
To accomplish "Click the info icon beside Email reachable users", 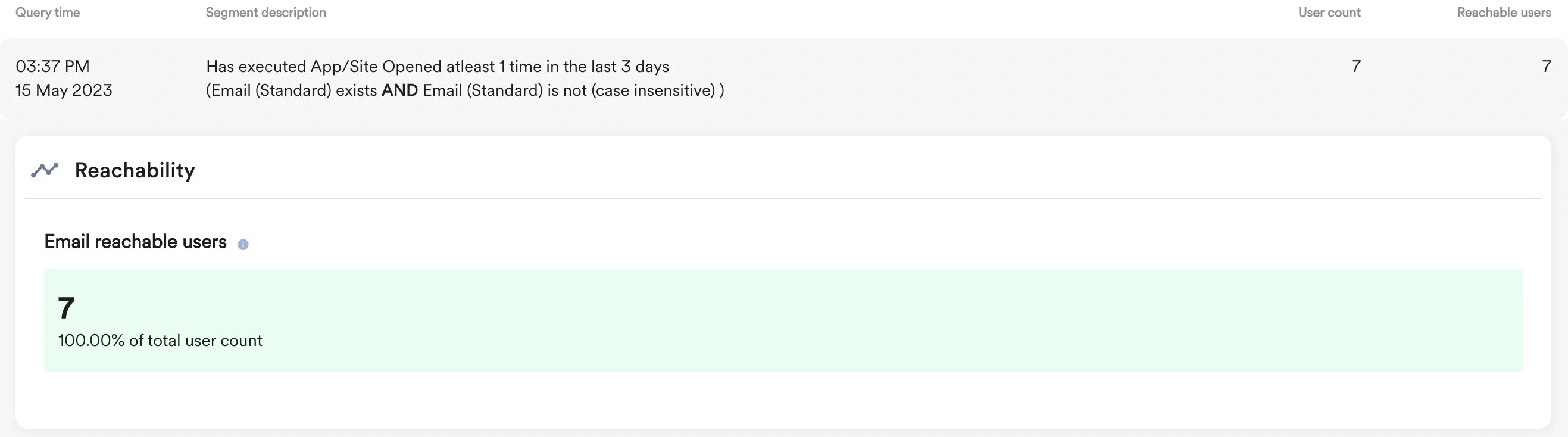I will 243,244.
